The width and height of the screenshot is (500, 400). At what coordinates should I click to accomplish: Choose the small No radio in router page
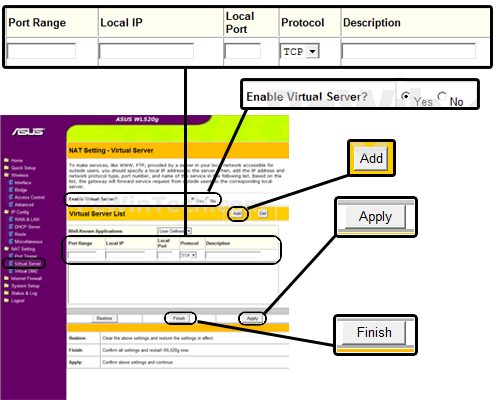click(x=207, y=200)
